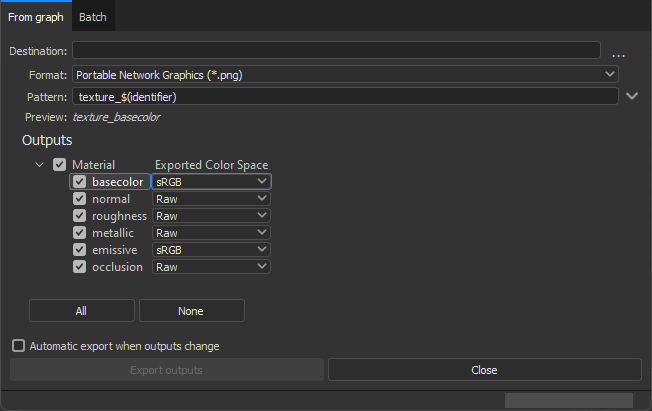Screen dimensions: 652x411
Task: Select the From graph tab
Action: pyautogui.click(x=36, y=17)
